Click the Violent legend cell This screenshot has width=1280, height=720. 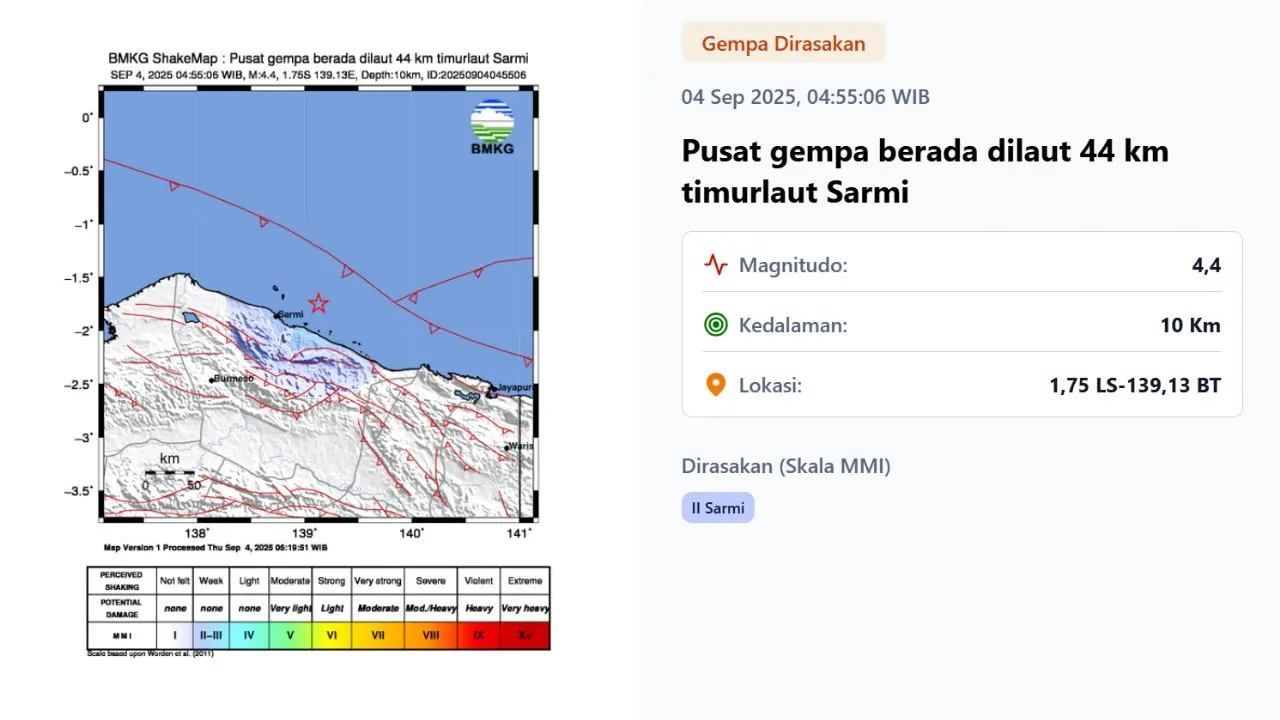[478, 581]
